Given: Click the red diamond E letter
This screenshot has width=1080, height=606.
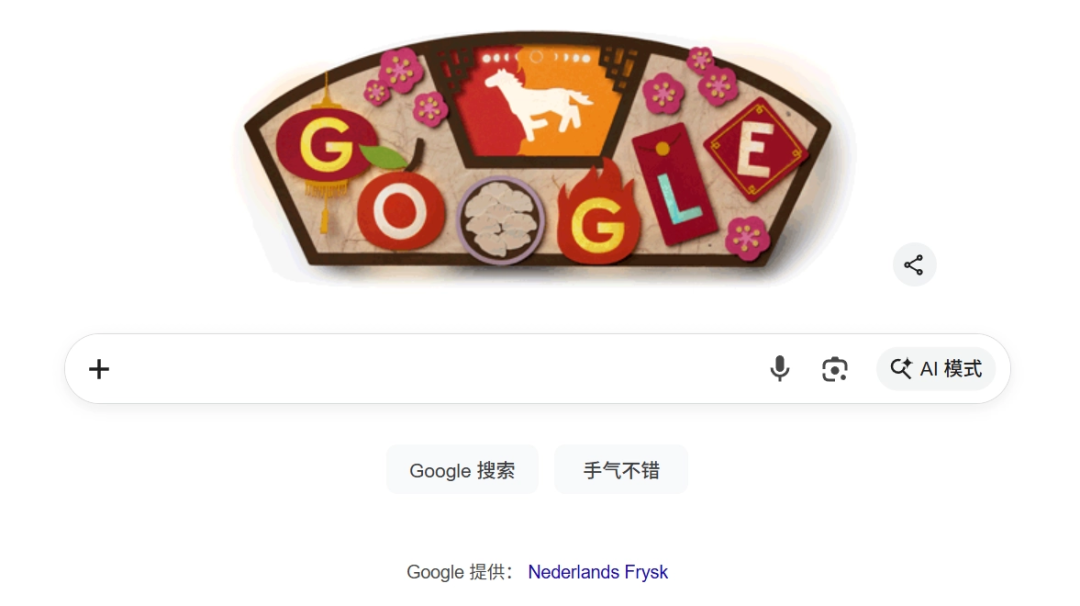Looking at the screenshot, I should 755,149.
